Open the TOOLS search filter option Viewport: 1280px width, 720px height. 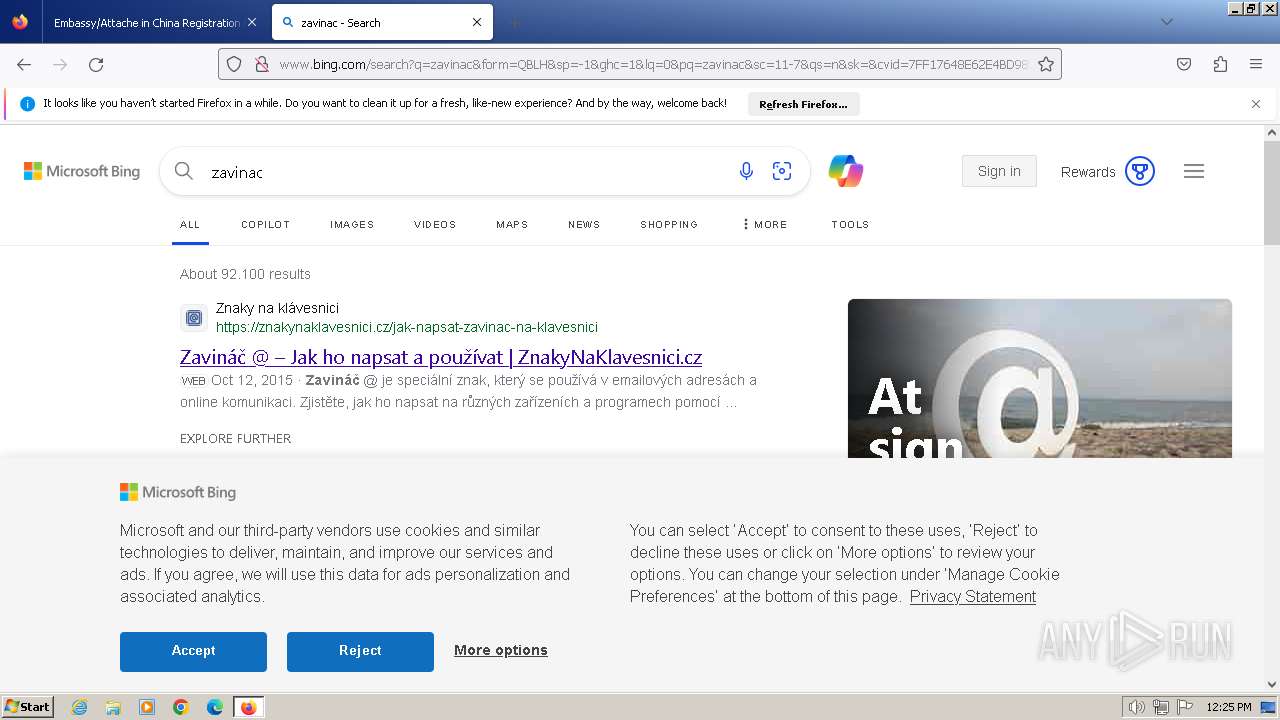[x=850, y=224]
